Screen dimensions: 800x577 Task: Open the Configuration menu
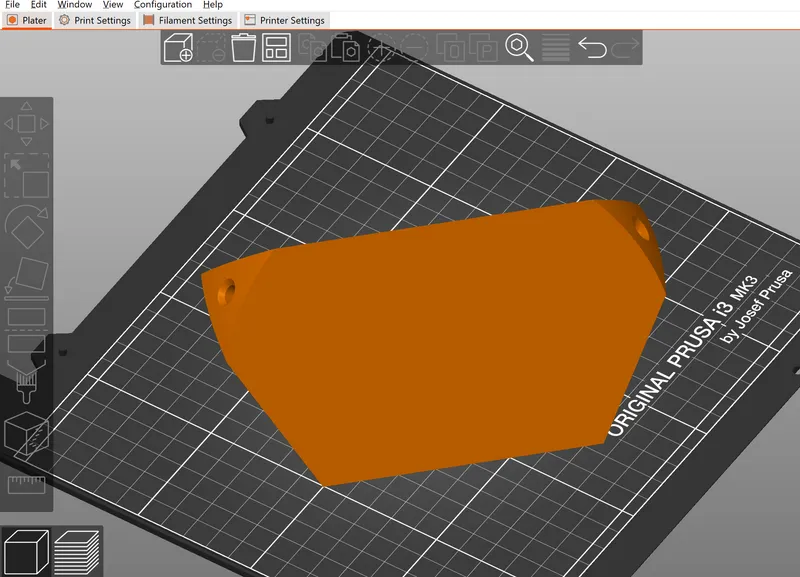click(x=163, y=5)
